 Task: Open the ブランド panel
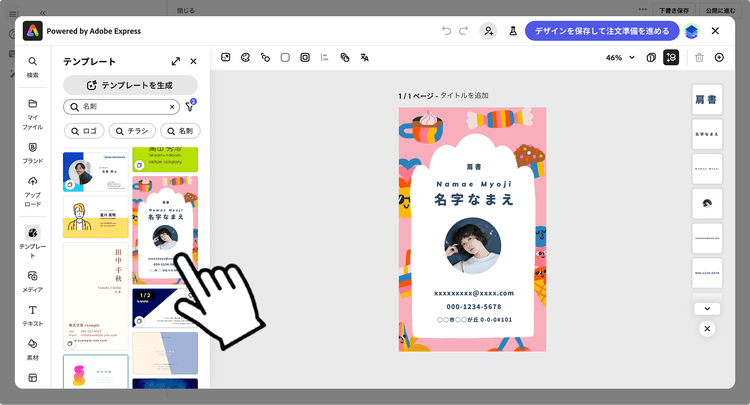click(33, 153)
